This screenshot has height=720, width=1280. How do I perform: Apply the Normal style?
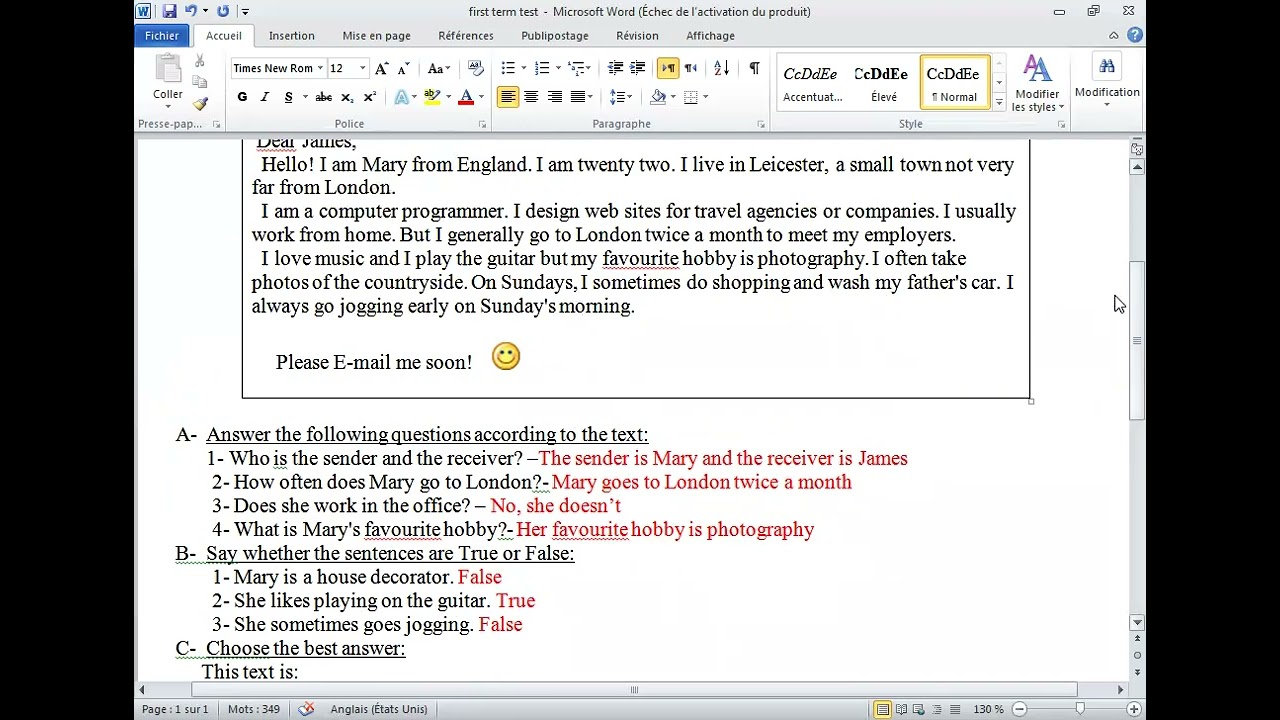pos(954,83)
